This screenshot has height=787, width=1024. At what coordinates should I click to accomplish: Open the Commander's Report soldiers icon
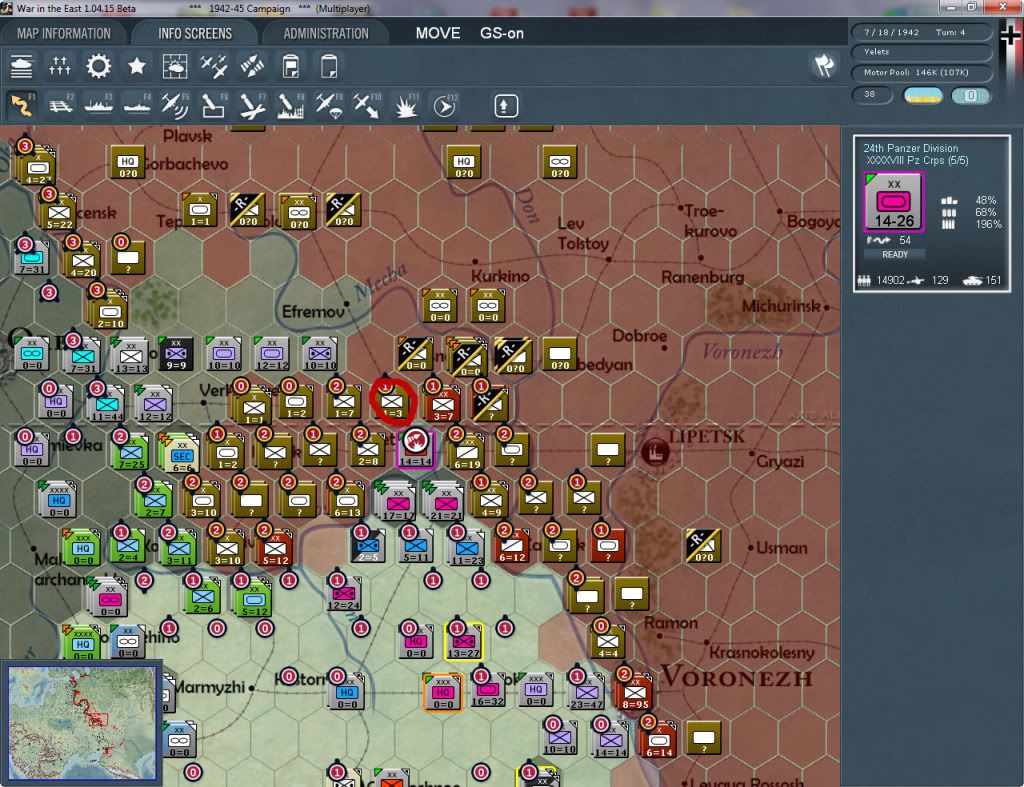coord(59,67)
